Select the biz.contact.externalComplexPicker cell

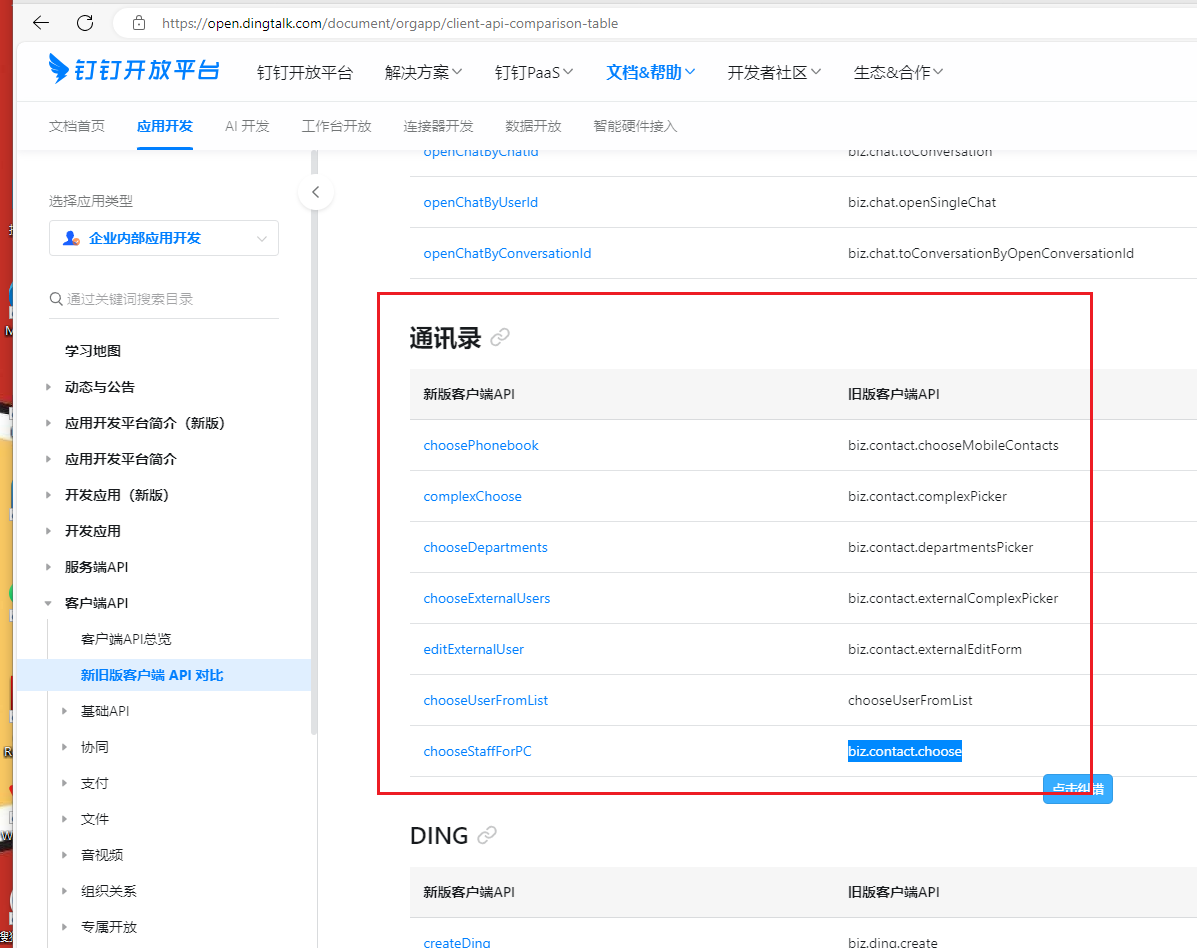953,598
